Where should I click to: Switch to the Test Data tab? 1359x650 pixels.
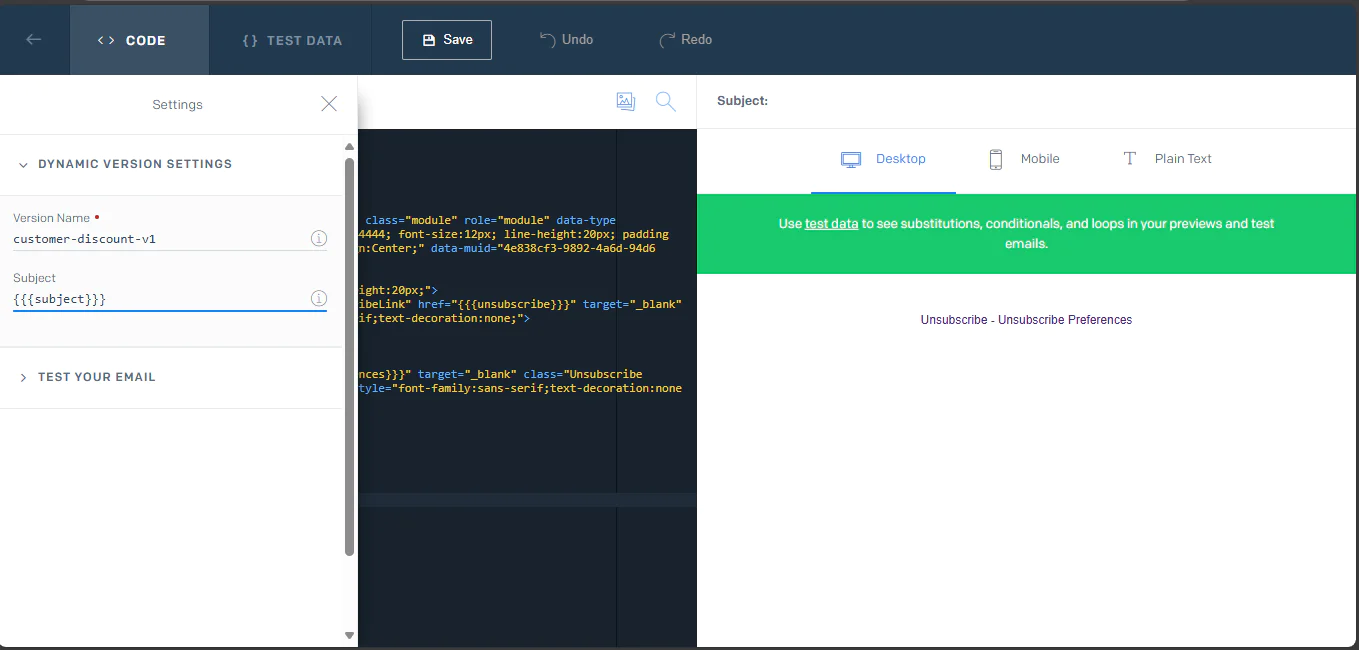[291, 40]
